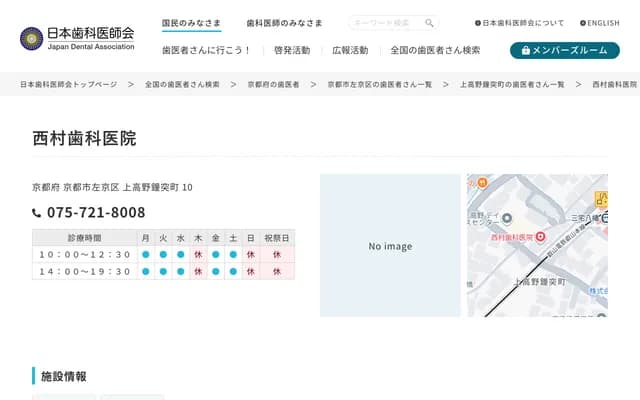Open 日本歯科医師会について link

(x=519, y=23)
